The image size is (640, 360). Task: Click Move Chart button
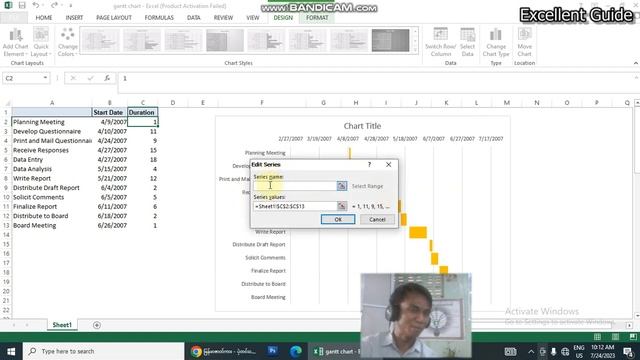tap(524, 42)
